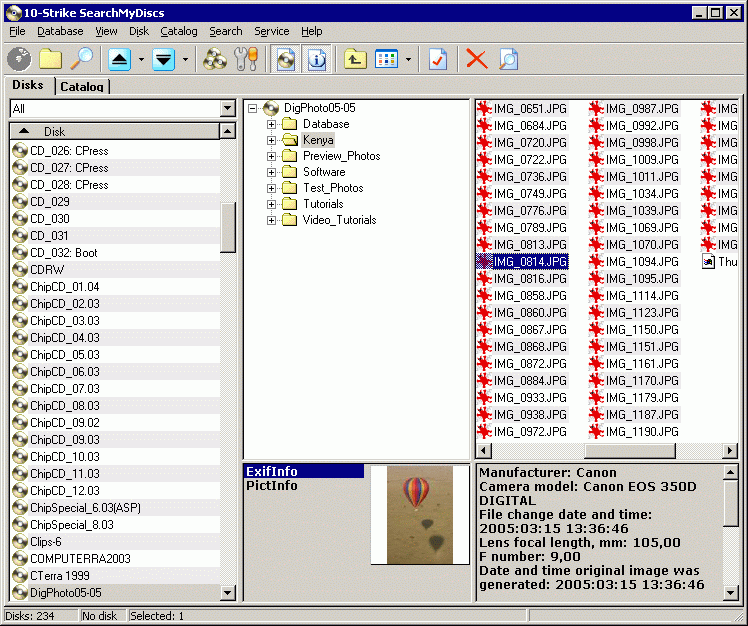Image resolution: width=748 pixels, height=626 pixels.
Task: Select file IMG_0814.JPG
Action: click(530, 261)
